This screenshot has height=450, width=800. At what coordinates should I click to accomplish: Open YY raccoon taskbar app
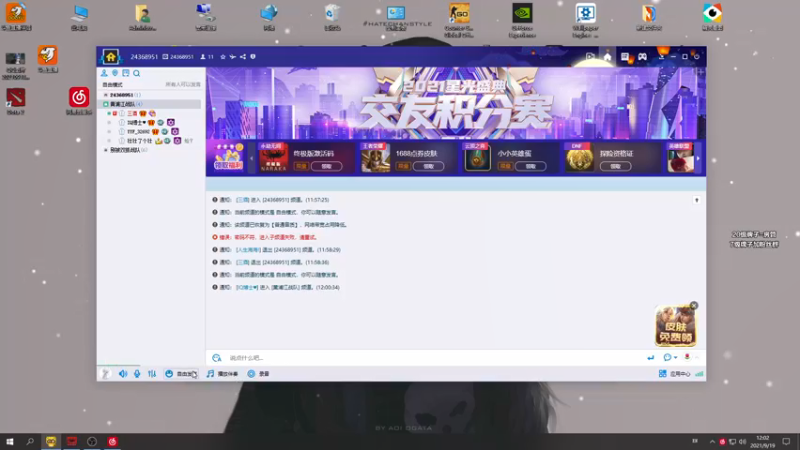51,441
